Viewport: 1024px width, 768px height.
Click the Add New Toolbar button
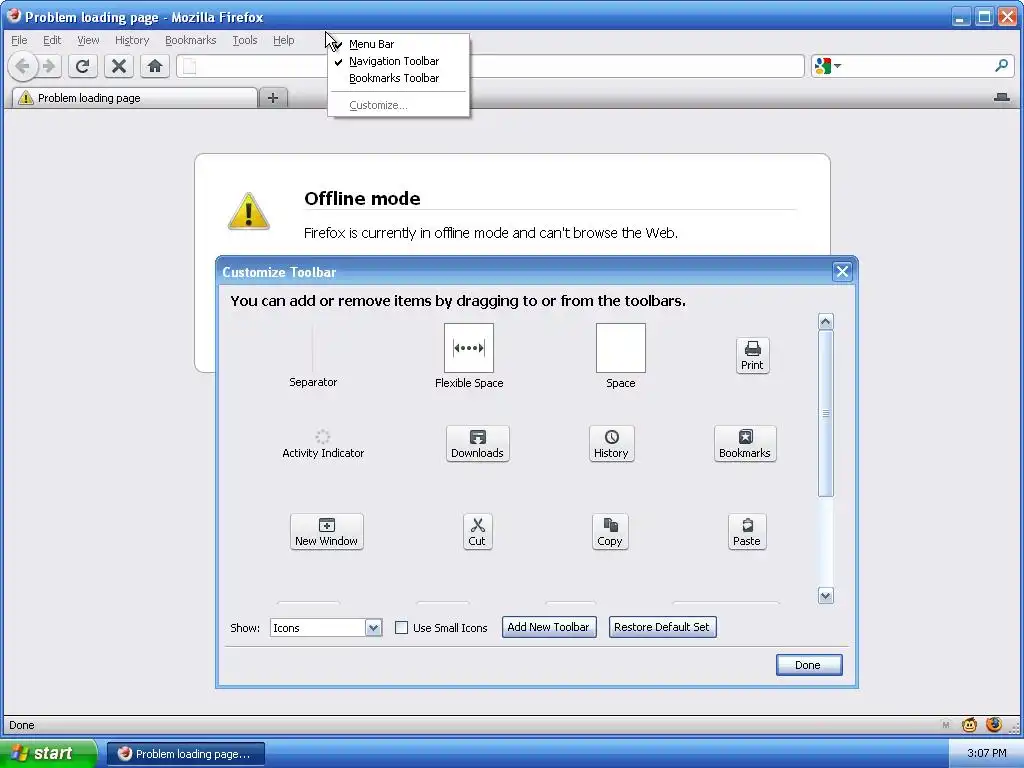(549, 627)
